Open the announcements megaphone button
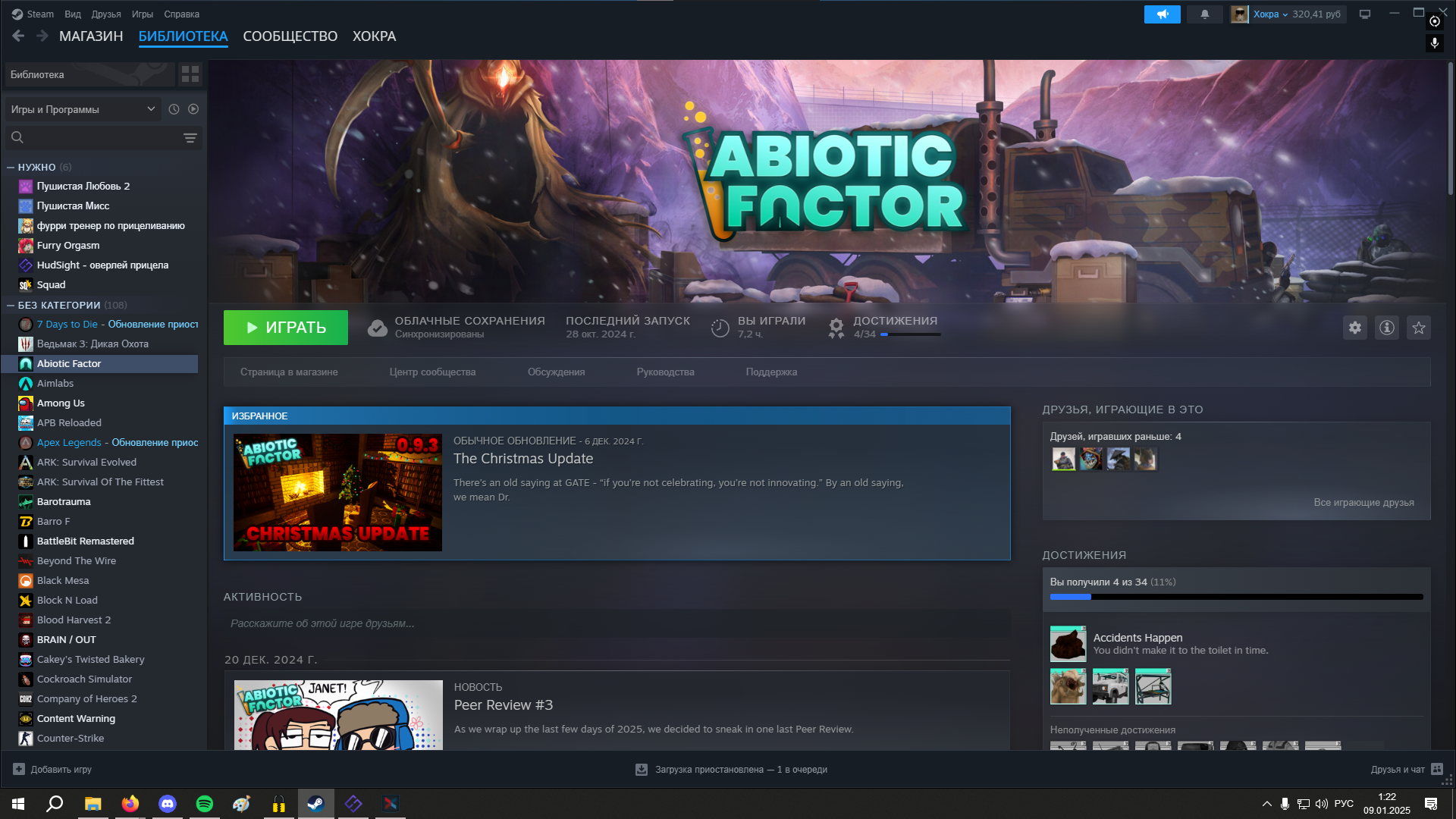The width and height of the screenshot is (1456, 819). (1162, 14)
